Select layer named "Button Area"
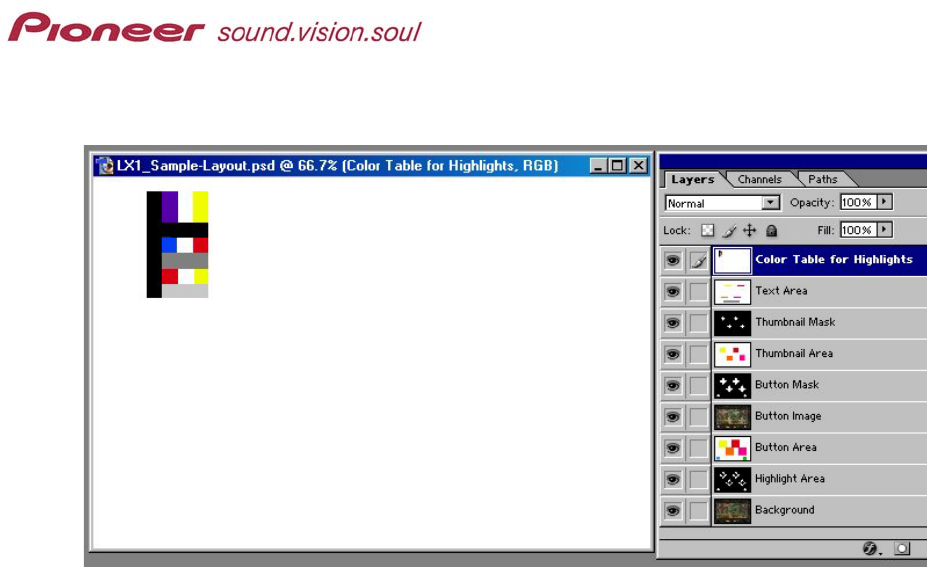 point(786,448)
